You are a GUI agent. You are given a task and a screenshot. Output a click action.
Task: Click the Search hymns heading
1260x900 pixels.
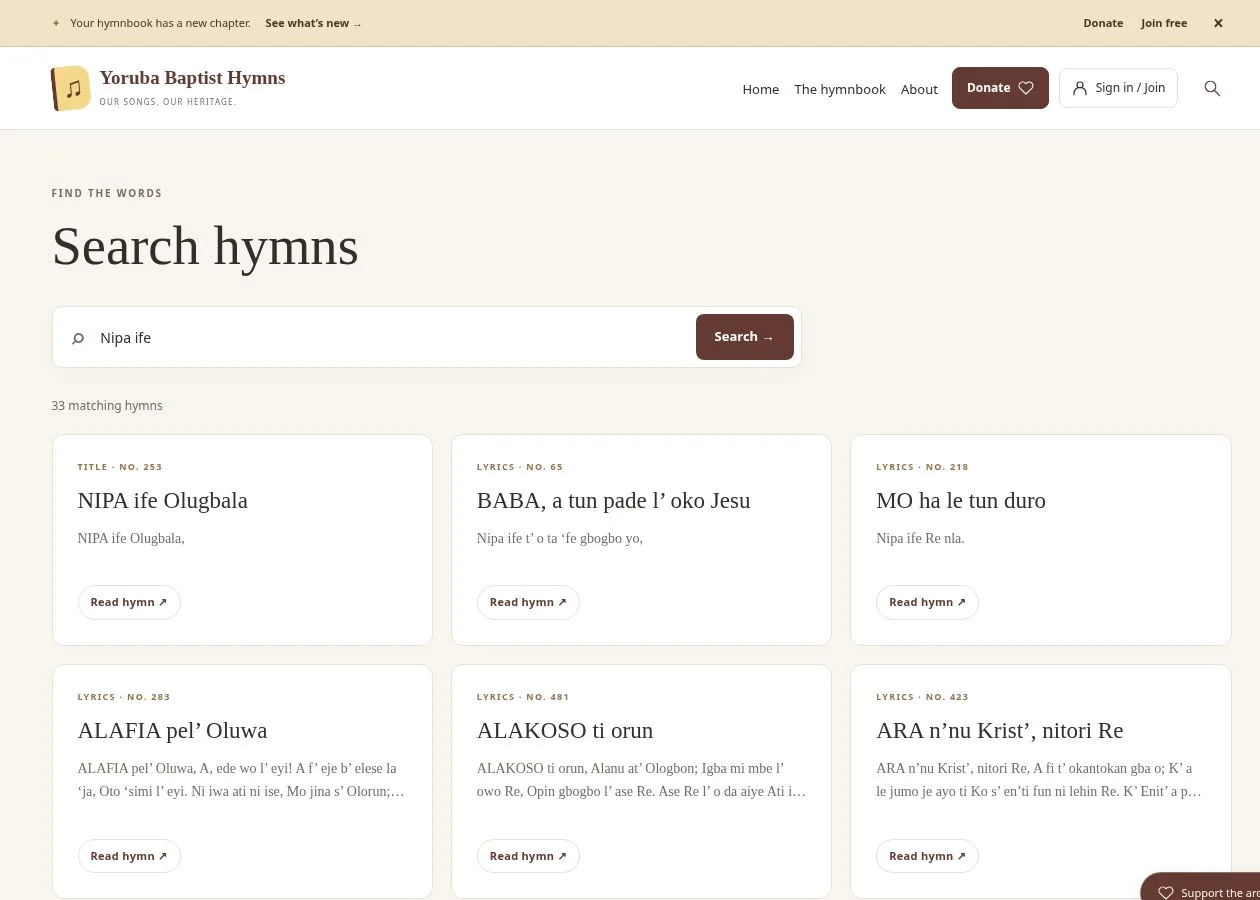[205, 246]
